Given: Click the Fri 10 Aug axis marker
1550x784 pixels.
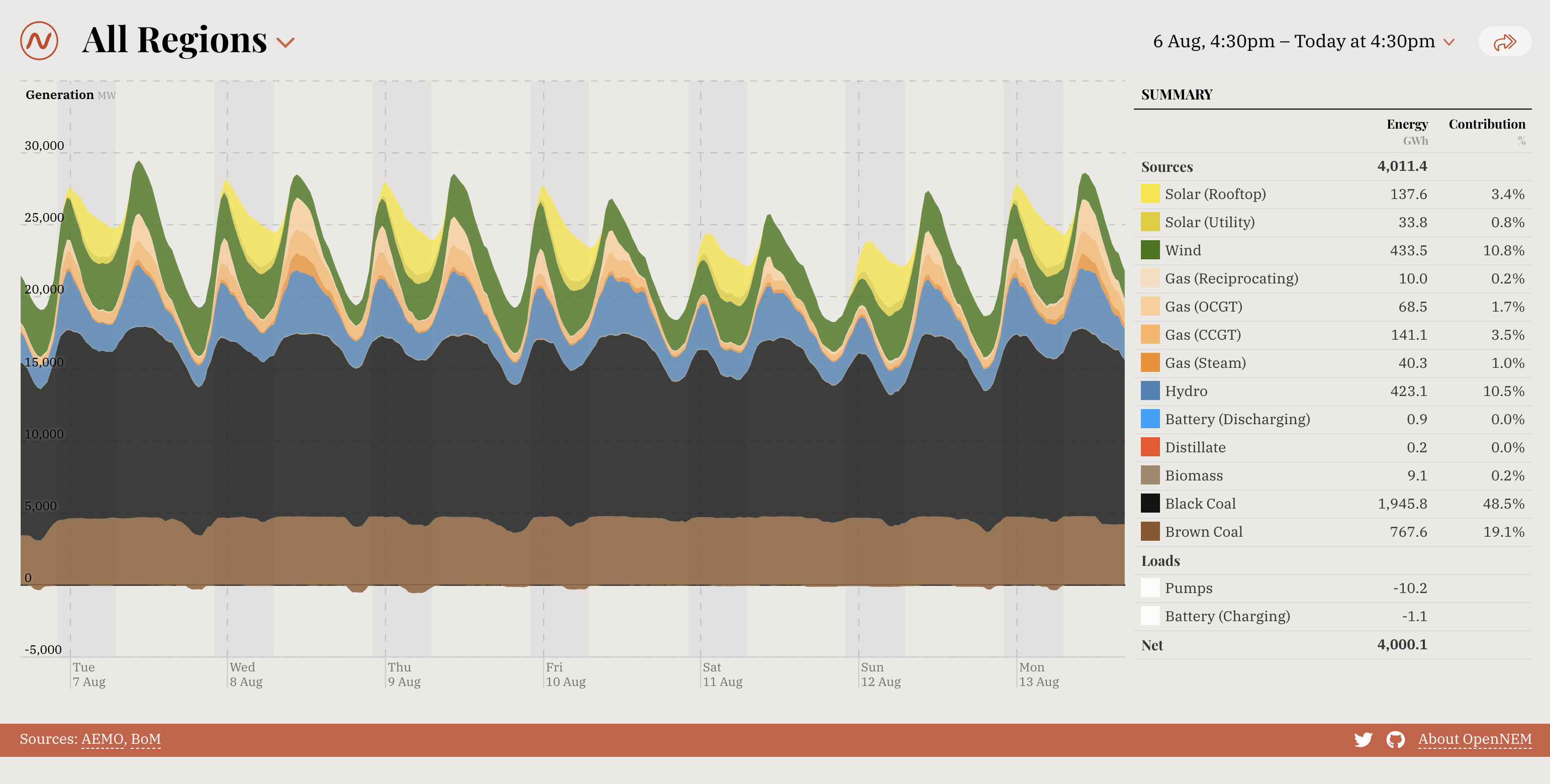Looking at the screenshot, I should pyautogui.click(x=564, y=674).
